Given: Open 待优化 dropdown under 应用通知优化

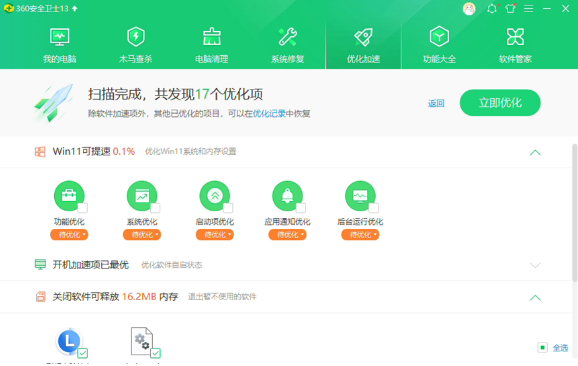Looking at the screenshot, I should (x=288, y=234).
